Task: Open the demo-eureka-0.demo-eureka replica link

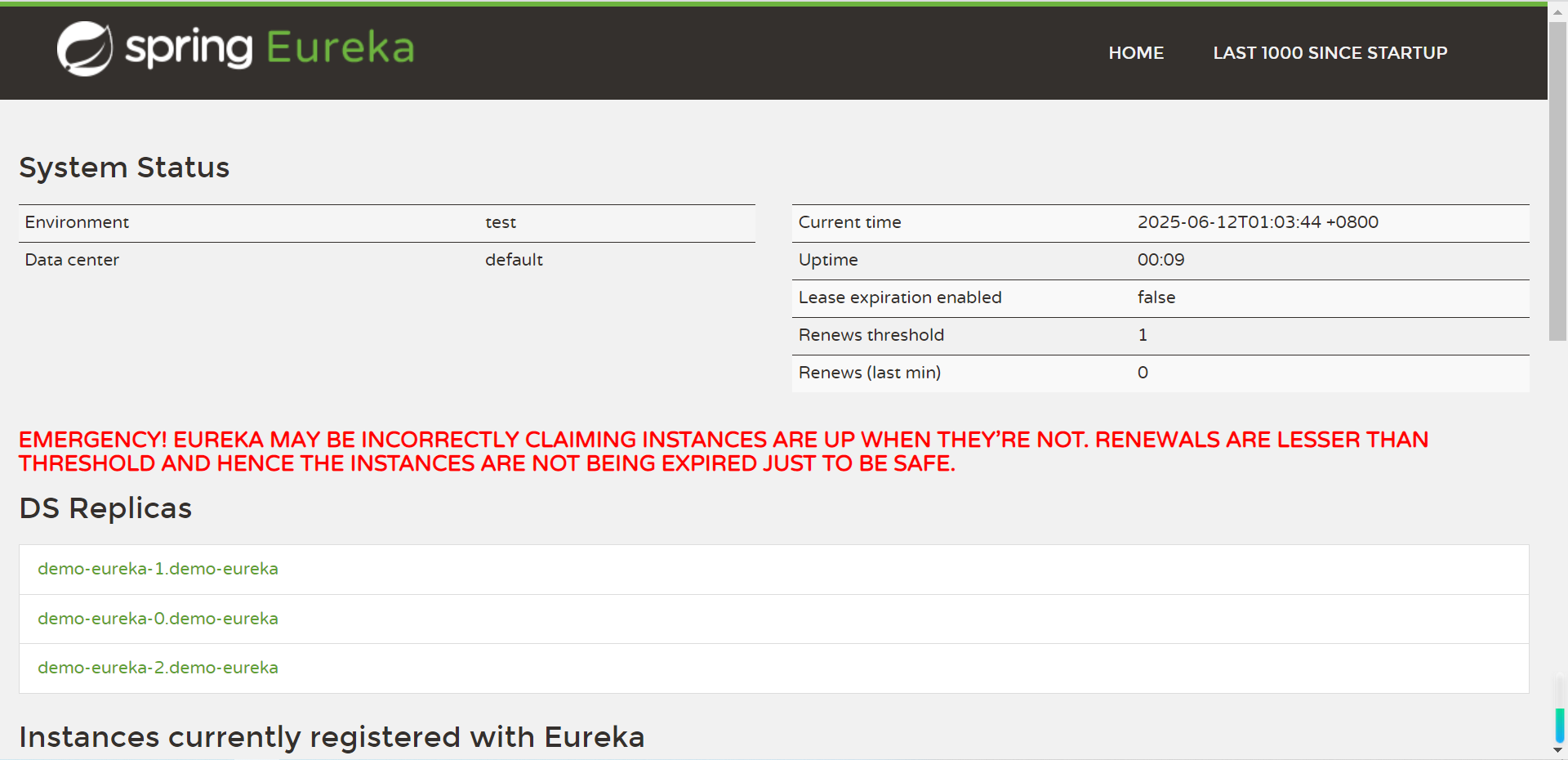Action: 158,619
